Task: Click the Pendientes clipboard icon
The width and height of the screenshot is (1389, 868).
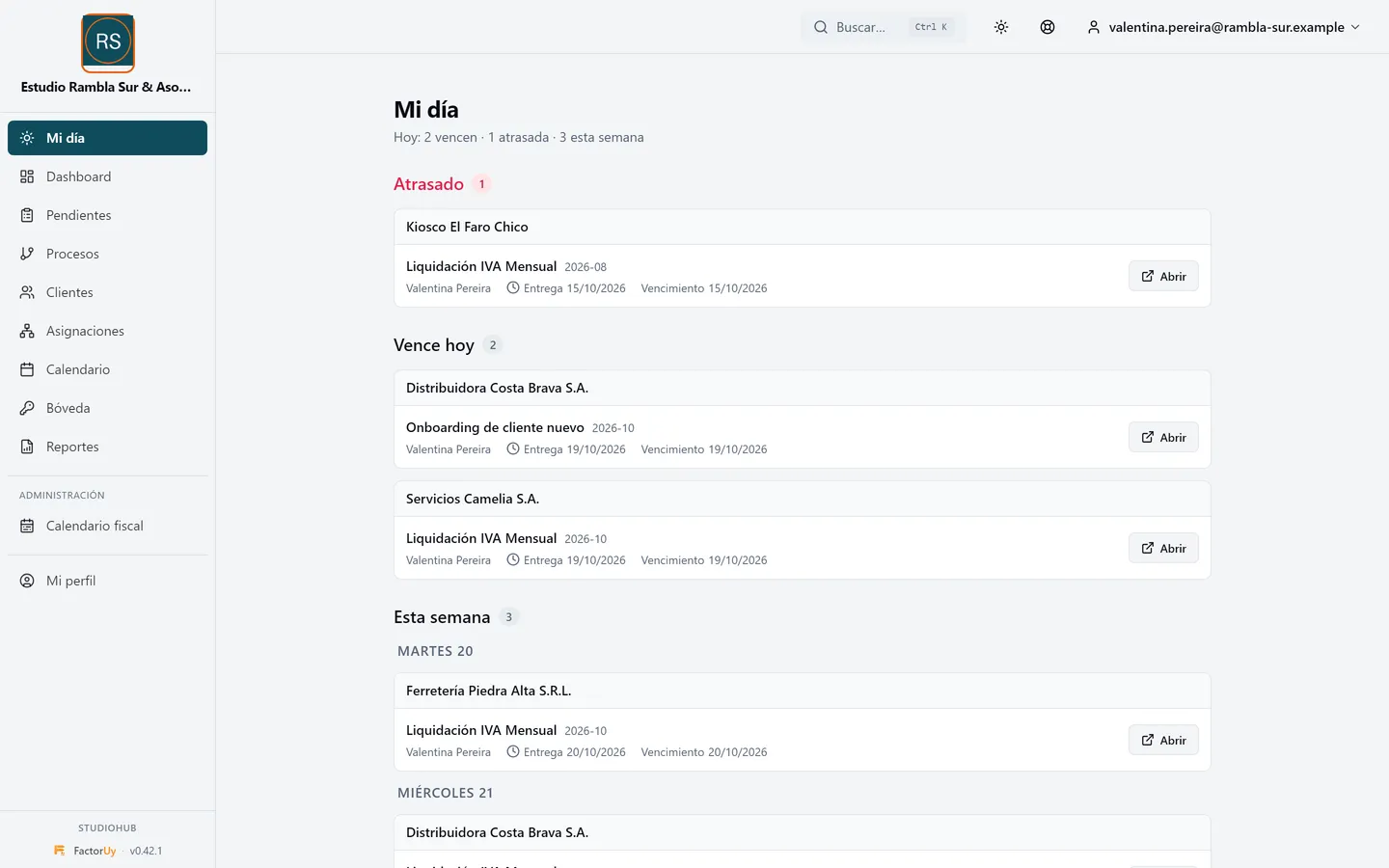Action: 27,215
